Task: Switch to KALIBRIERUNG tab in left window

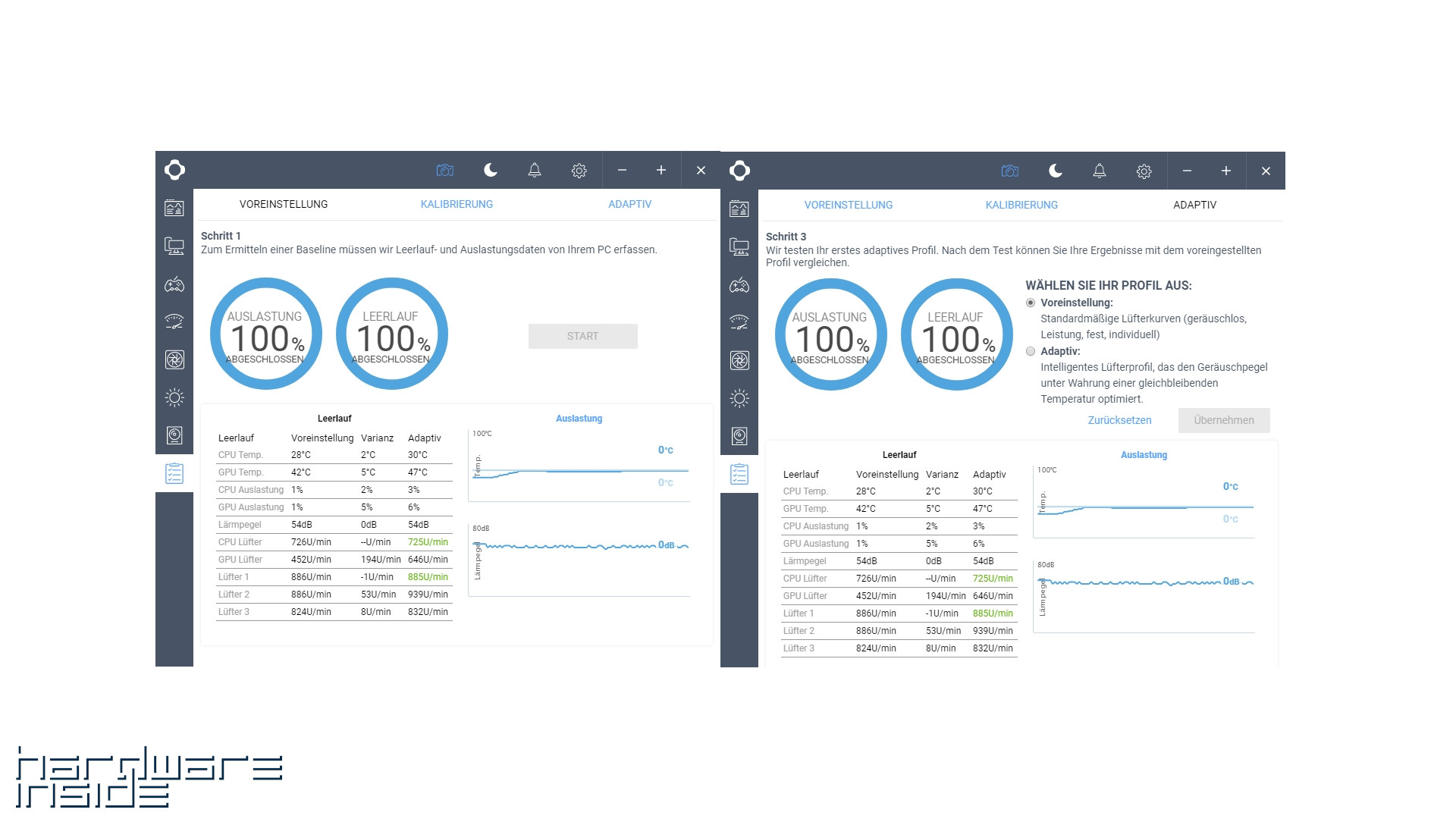Action: pos(457,204)
